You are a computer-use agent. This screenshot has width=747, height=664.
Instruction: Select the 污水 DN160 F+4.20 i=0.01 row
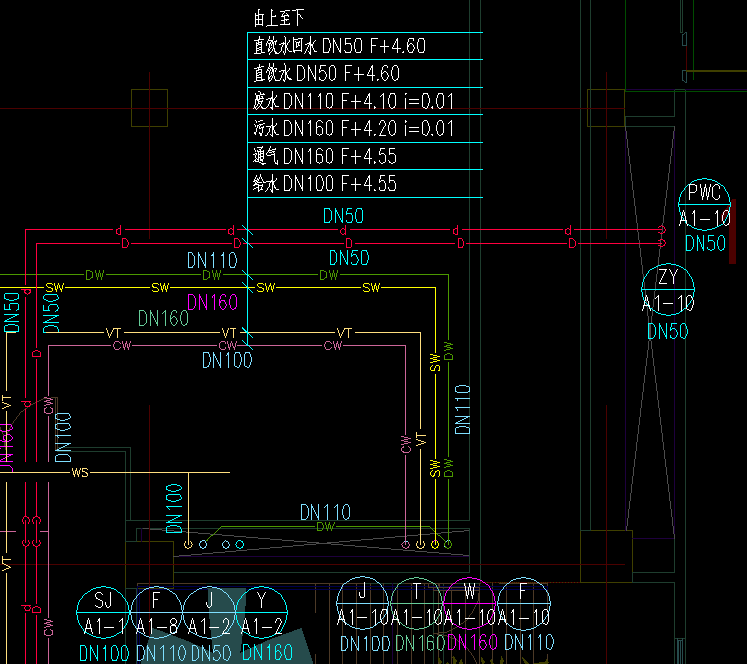[x=353, y=128]
